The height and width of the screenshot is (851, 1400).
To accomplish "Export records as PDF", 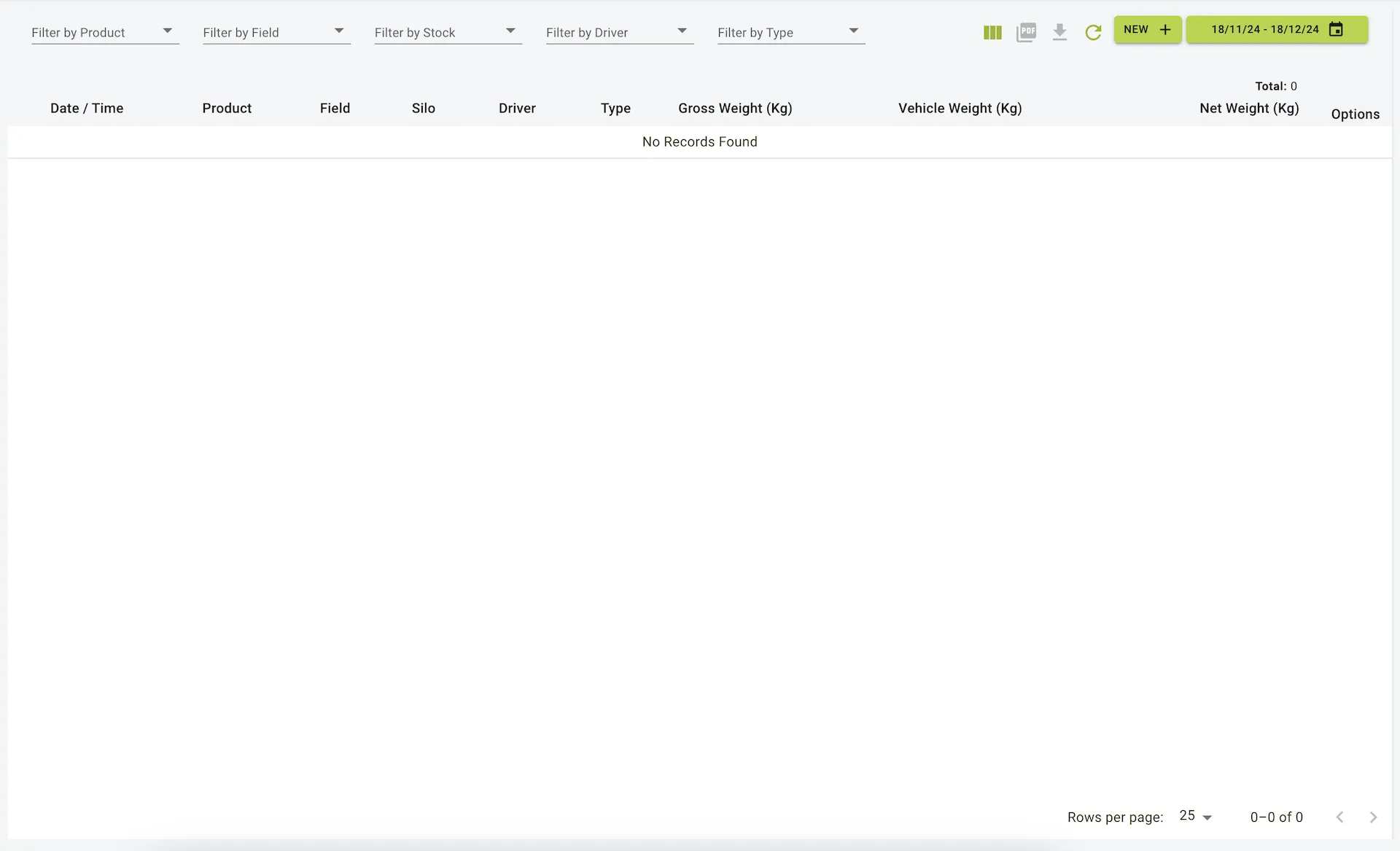I will click(1026, 32).
